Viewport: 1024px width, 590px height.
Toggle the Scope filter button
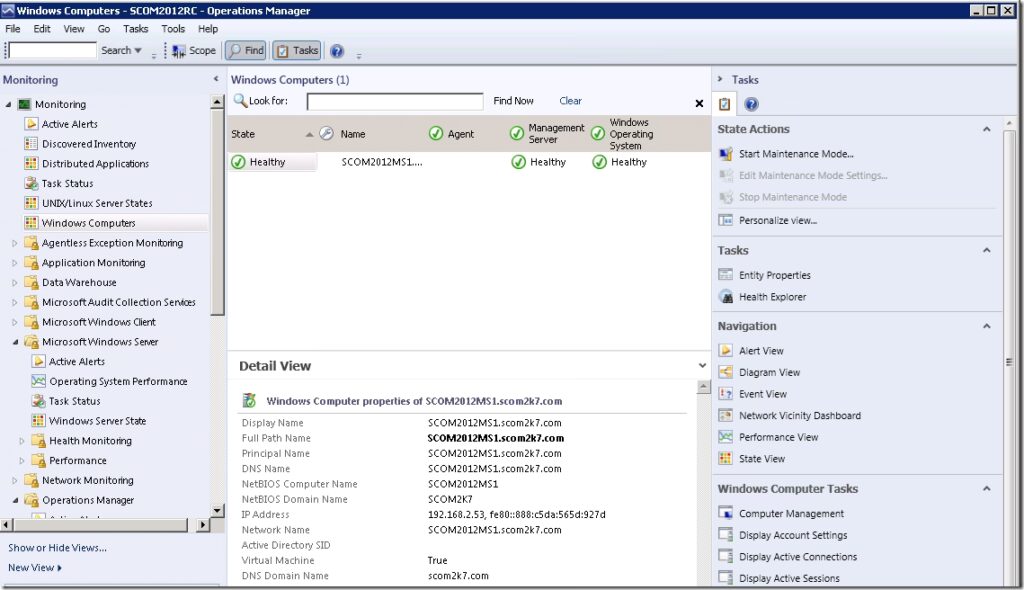[194, 50]
